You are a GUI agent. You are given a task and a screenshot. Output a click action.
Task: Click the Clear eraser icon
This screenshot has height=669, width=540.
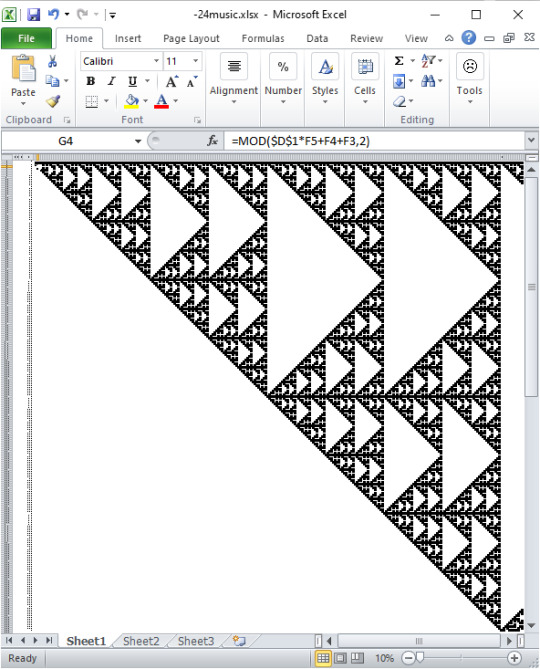(399, 102)
